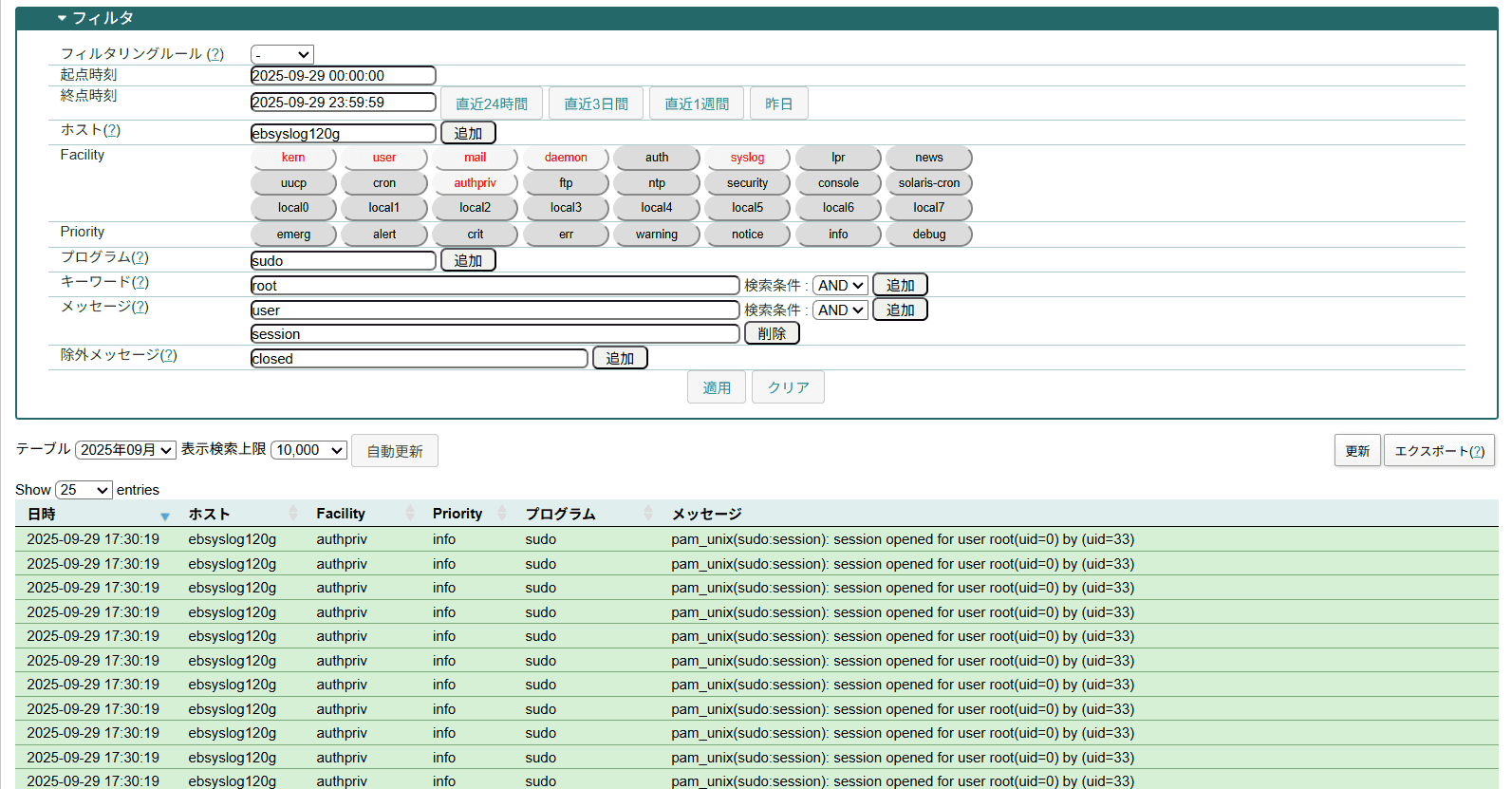Open the テーブル month dropdown
Viewport: 1512px width, 789px height.
(x=125, y=450)
